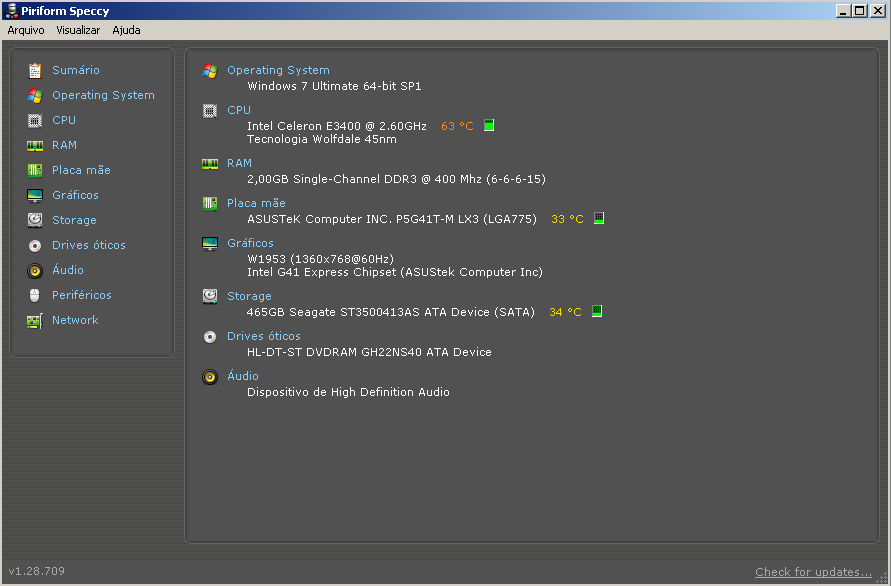The image size is (891, 586).
Task: Click the Windows flag icon beside Operating System in sidebar
Action: coord(35,95)
